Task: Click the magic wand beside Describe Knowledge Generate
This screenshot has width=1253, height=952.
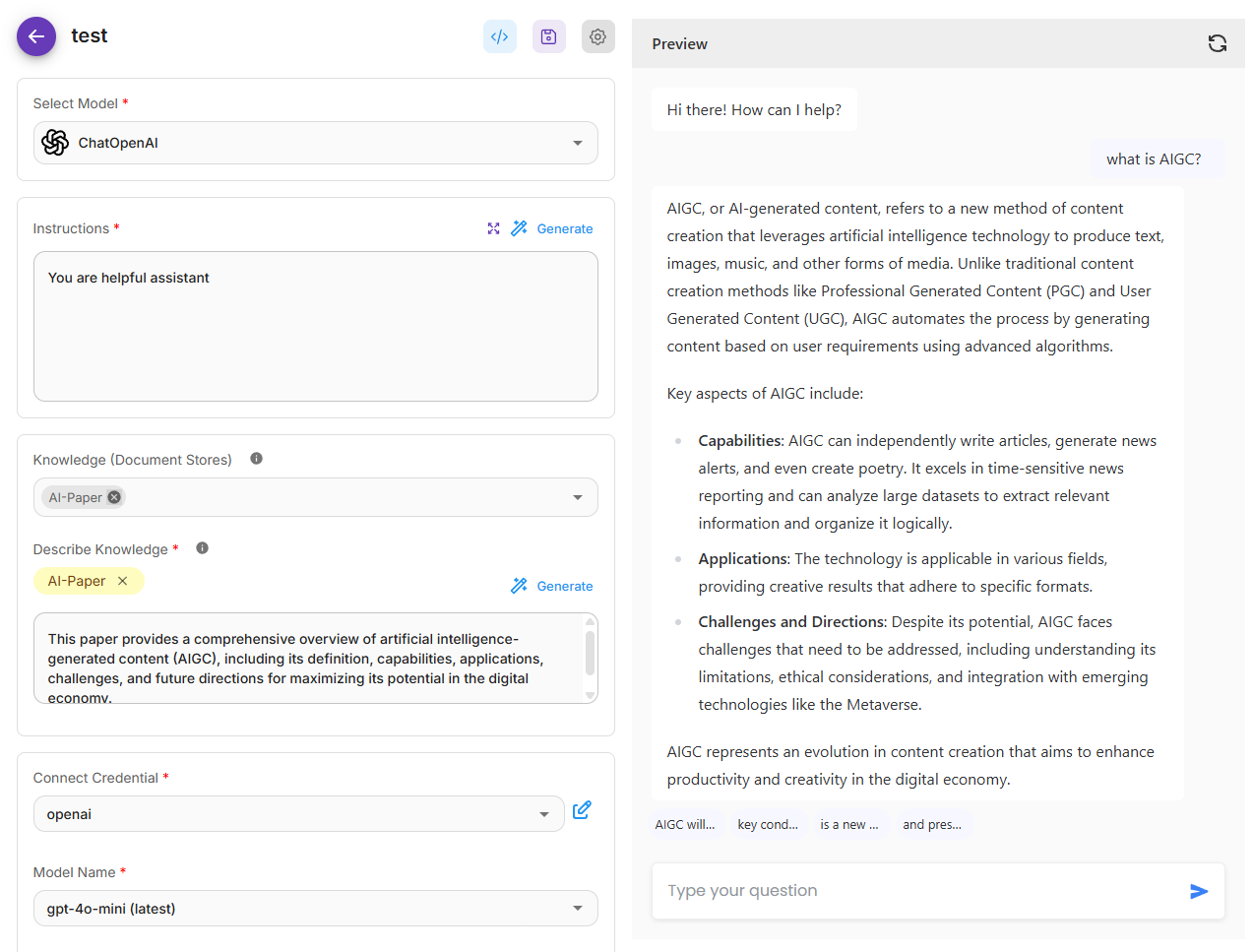Action: pyautogui.click(x=519, y=585)
